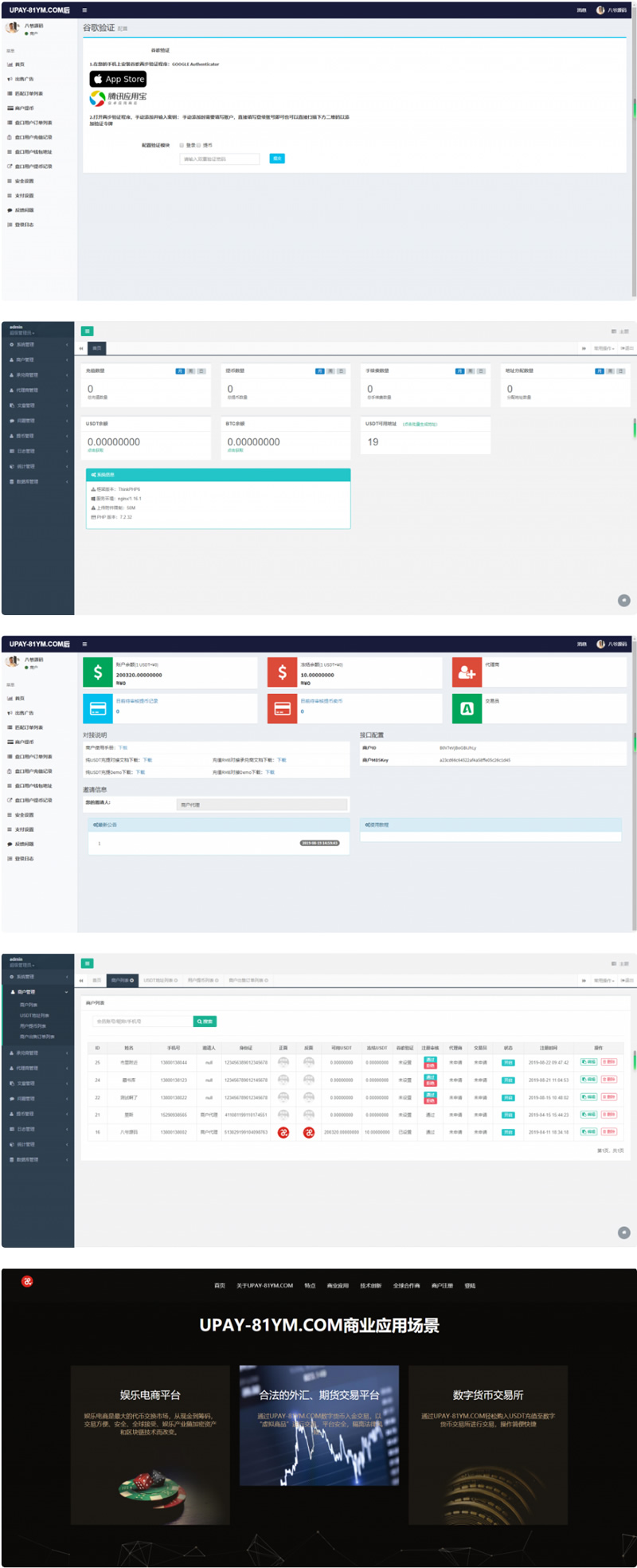Screen dimensions: 637x1568
Task: Click the red add-user 代理商 icon
Action: point(467,672)
